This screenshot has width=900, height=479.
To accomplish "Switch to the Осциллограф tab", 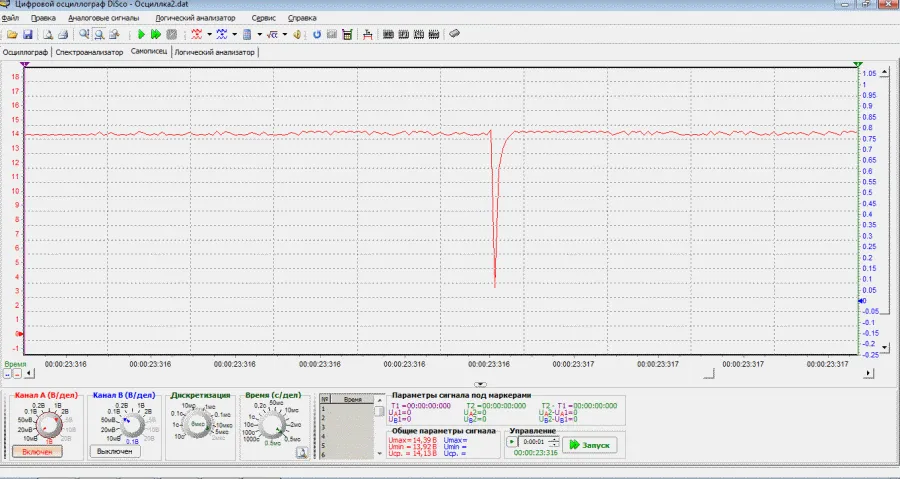I will [25, 52].
